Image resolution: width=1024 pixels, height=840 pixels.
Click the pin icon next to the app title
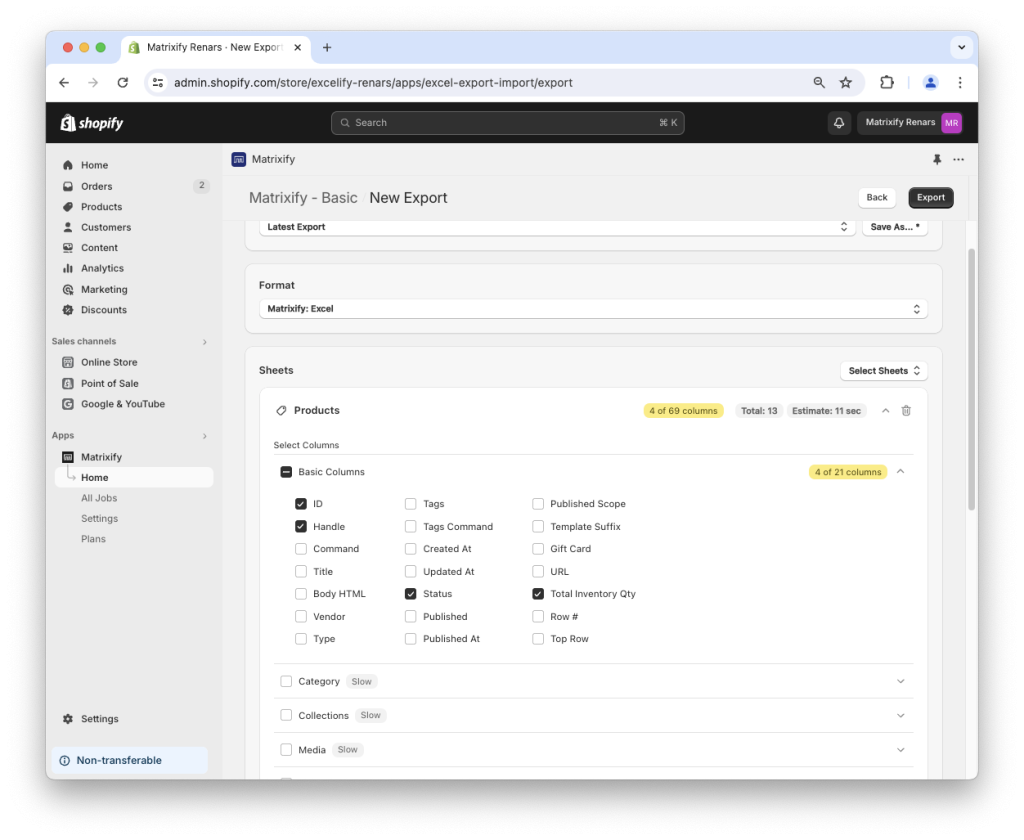936,159
